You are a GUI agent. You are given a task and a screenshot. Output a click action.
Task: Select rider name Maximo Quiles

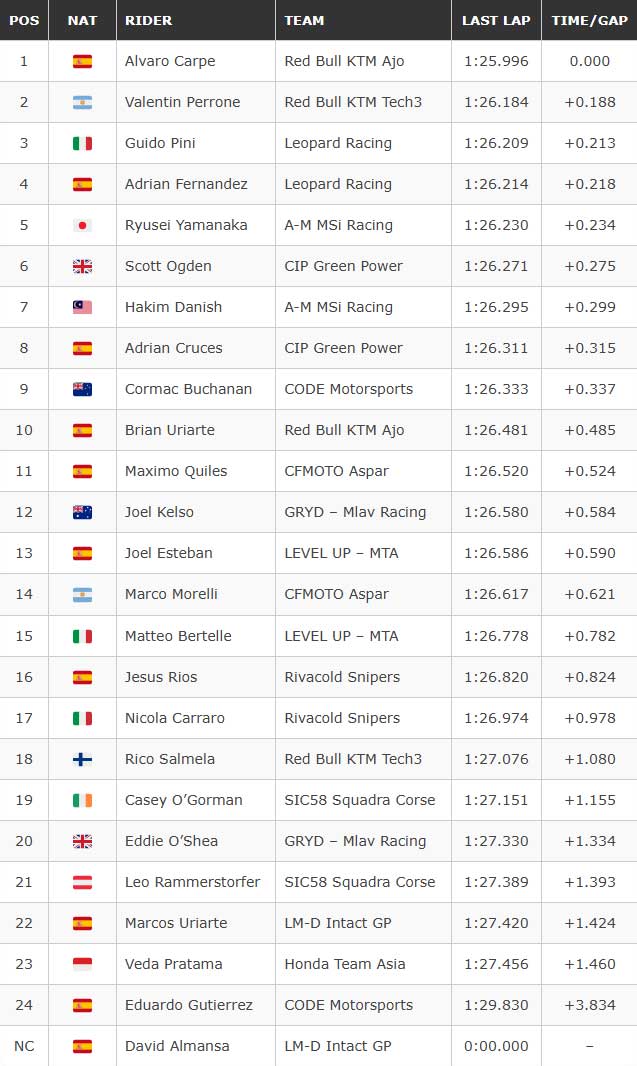(176, 471)
